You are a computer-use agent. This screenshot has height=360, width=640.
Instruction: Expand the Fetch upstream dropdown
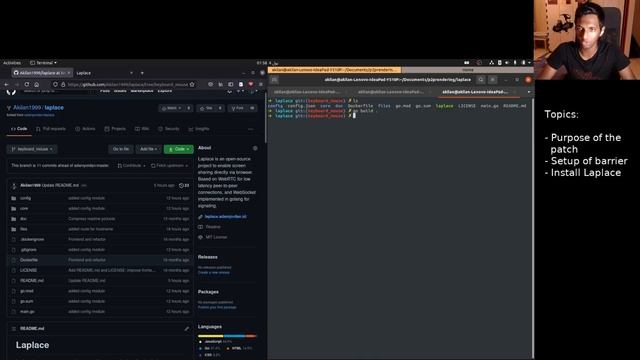click(169, 166)
